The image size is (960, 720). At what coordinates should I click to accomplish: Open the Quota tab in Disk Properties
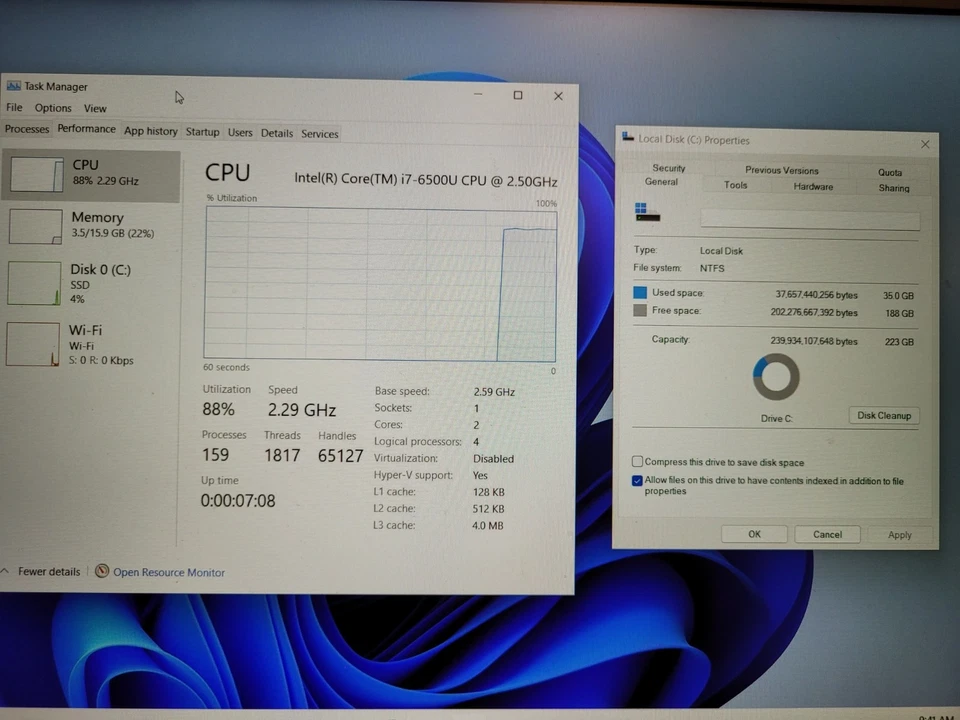(890, 173)
